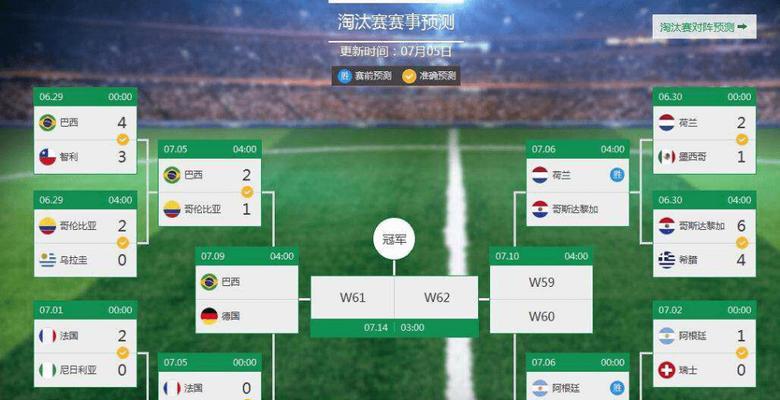780x400 pixels.
Task: Click the Nigeria flag icon
Action: pyautogui.click(x=48, y=370)
